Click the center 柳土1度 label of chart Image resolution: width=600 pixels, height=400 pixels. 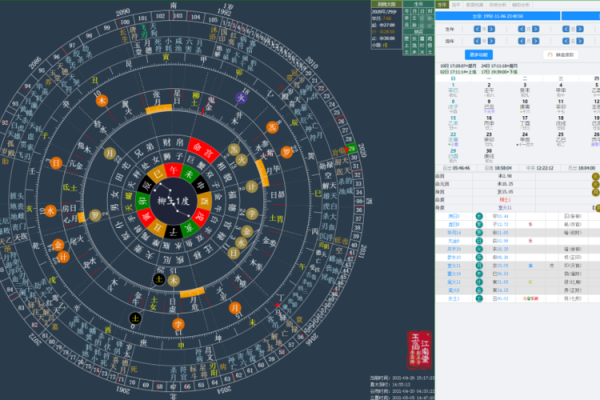(x=173, y=201)
